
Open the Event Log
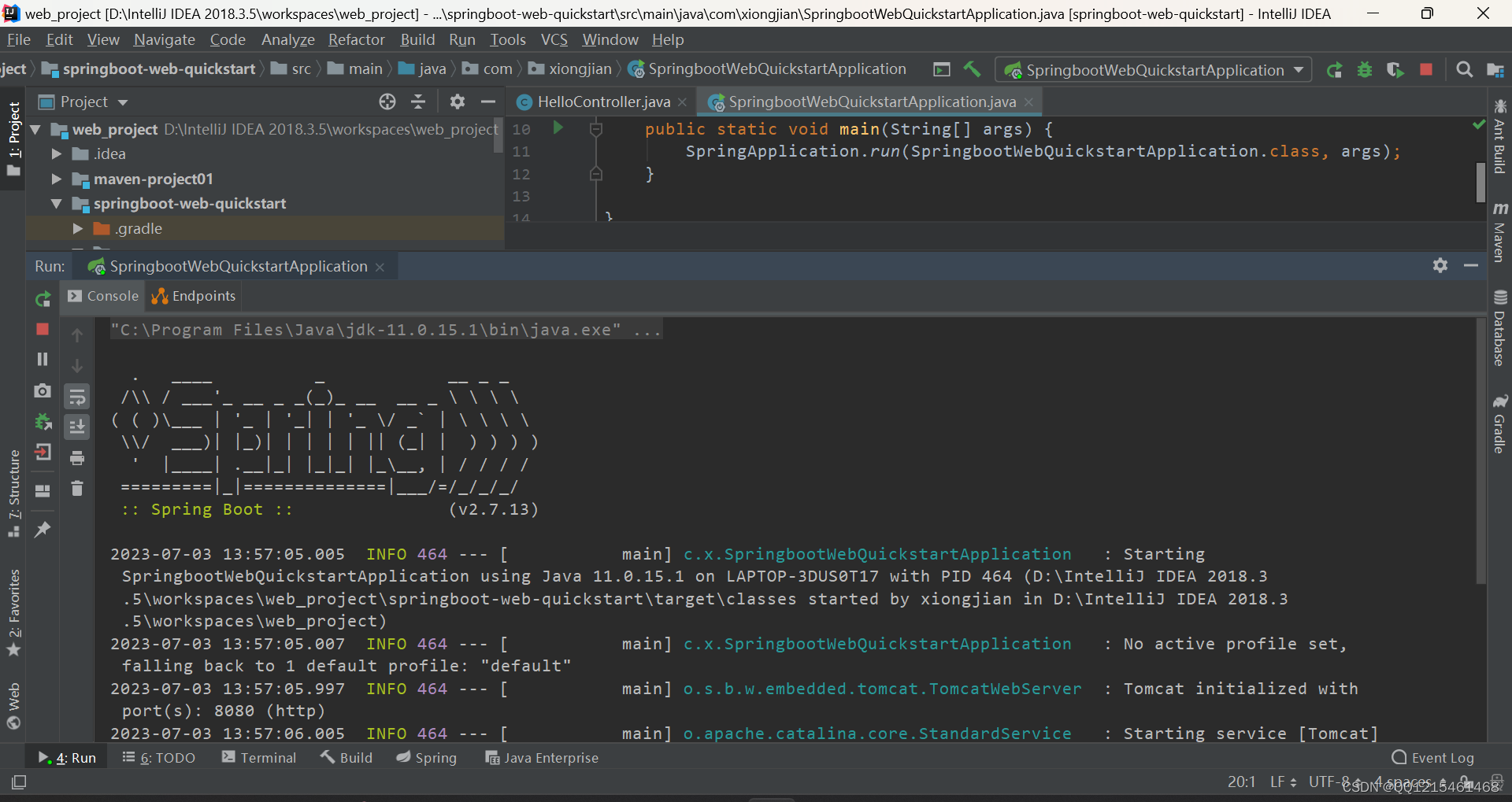1433,757
